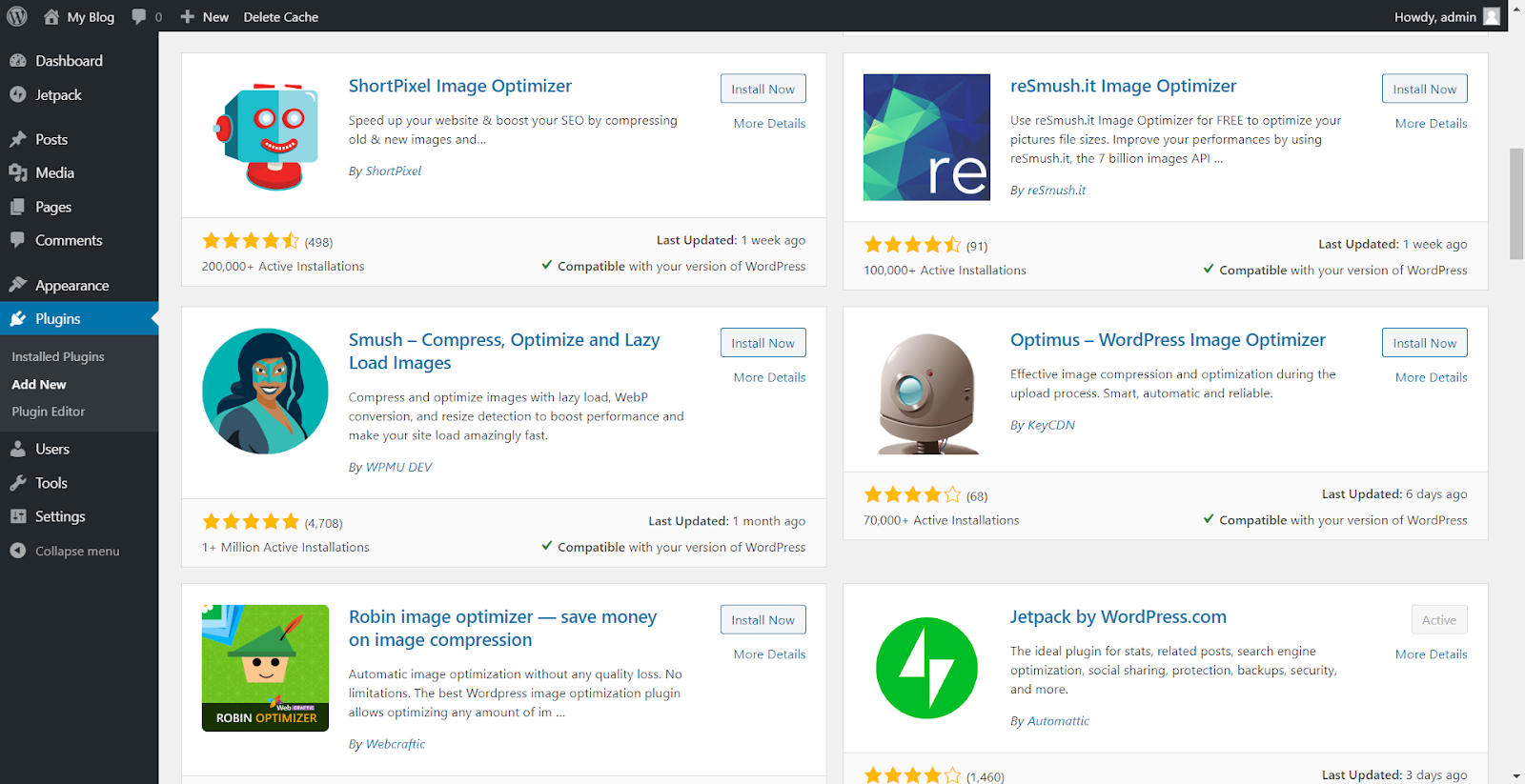Screen dimensions: 1525x784
Task: Open the Plugin Editor submenu item
Action: pyautogui.click(x=49, y=412)
